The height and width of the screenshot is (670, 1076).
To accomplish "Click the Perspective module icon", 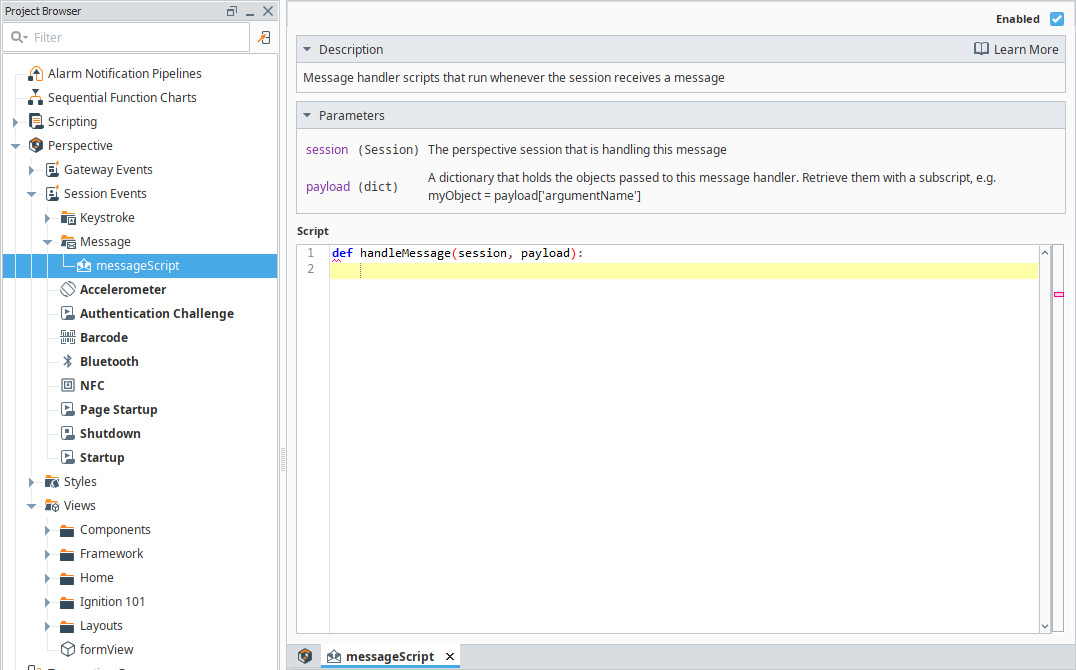I will [36, 146].
